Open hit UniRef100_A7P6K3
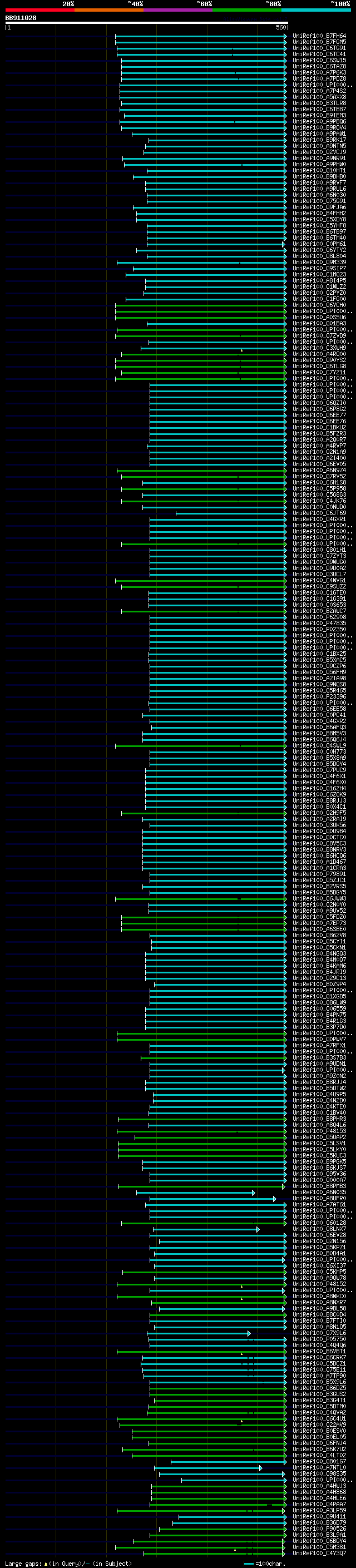 click(x=319, y=72)
